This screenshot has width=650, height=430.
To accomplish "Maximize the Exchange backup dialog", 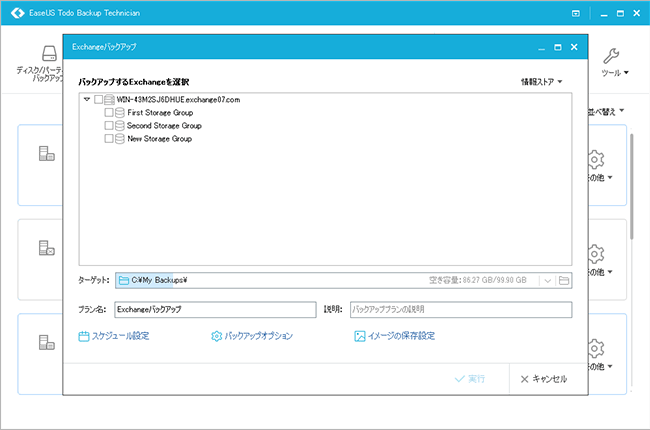I will pos(558,47).
